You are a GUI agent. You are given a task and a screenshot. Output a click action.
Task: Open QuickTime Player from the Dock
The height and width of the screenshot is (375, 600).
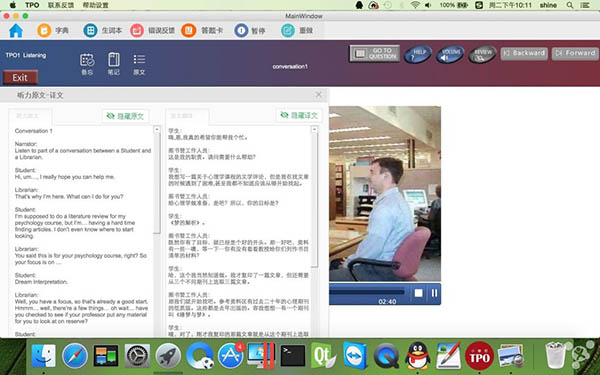pos(386,356)
